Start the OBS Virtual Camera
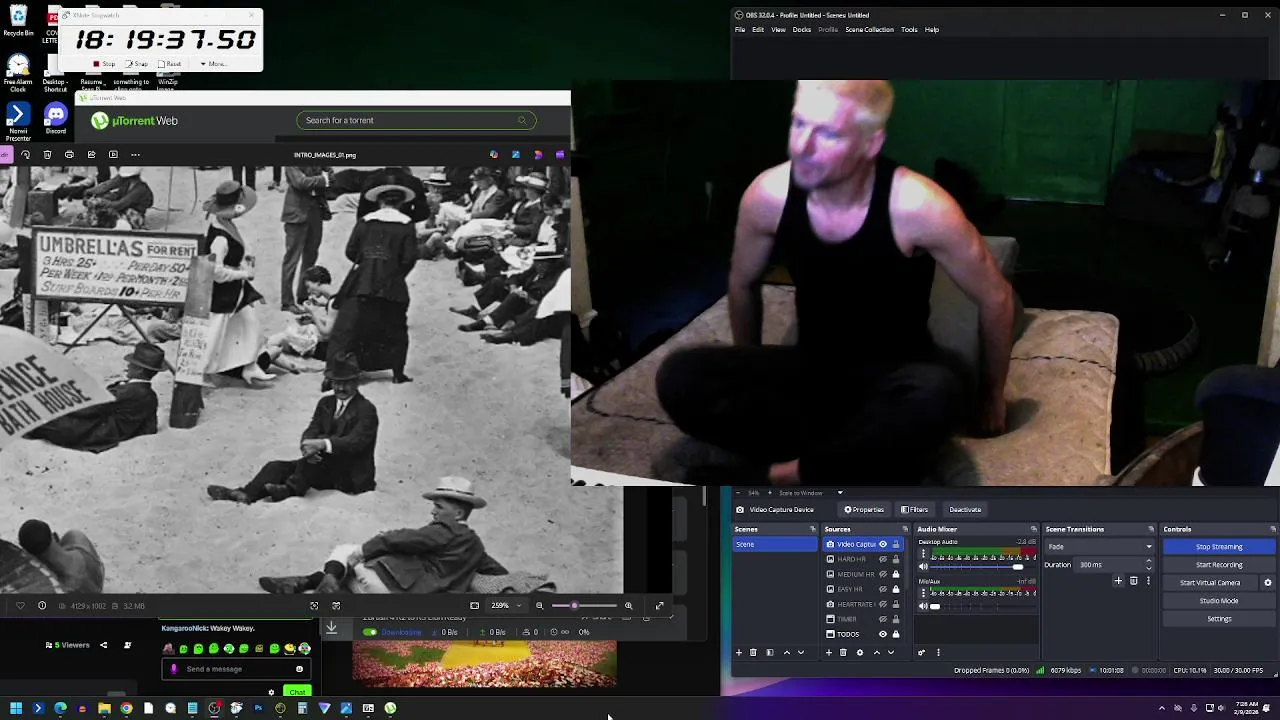Image resolution: width=1280 pixels, height=720 pixels. click(x=1210, y=583)
